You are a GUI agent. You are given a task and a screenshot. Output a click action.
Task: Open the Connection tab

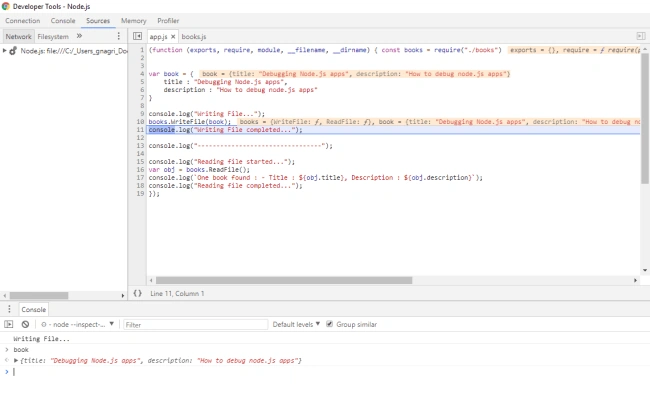22,21
